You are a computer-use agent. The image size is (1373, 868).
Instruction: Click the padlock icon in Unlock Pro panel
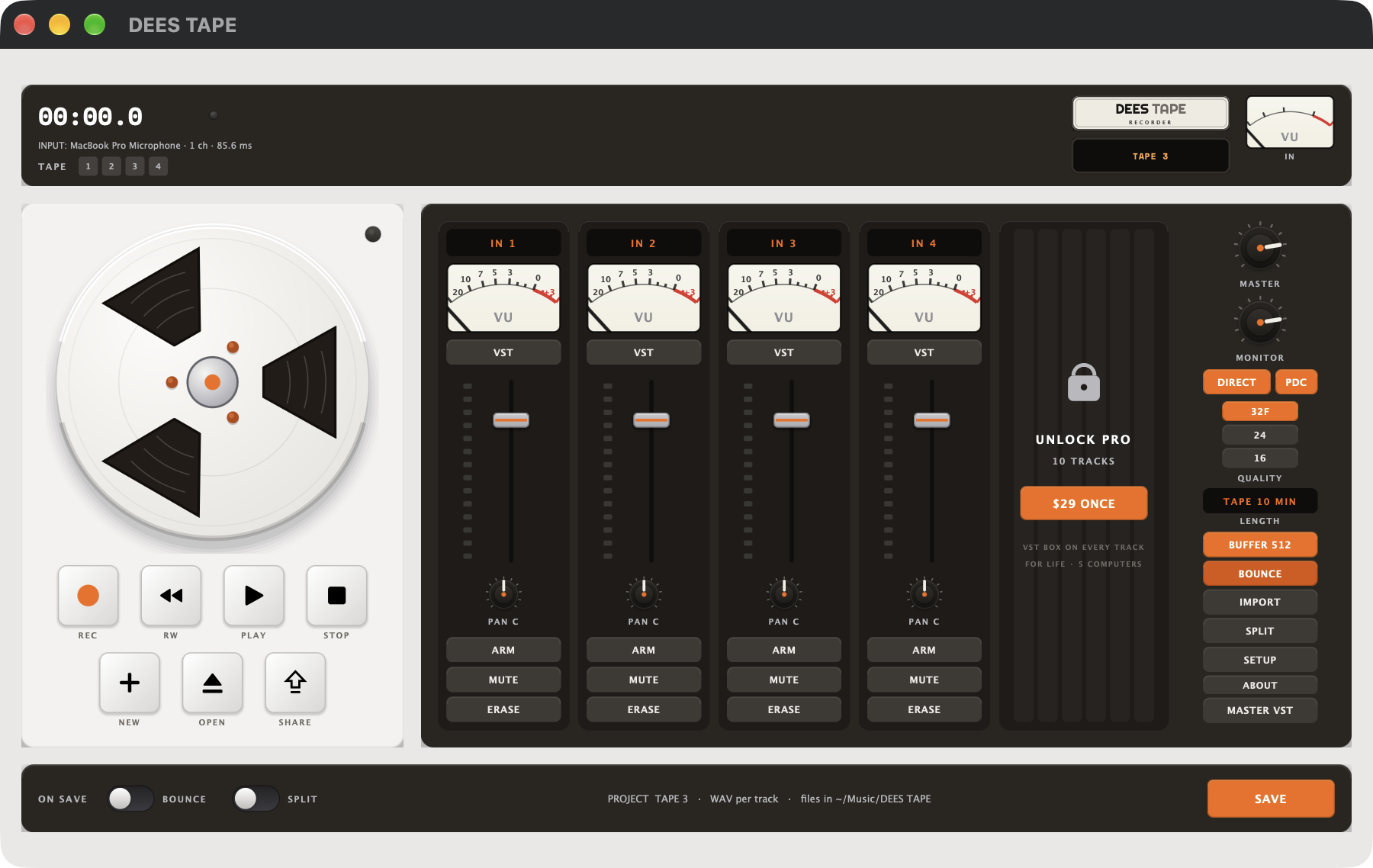pos(1084,382)
